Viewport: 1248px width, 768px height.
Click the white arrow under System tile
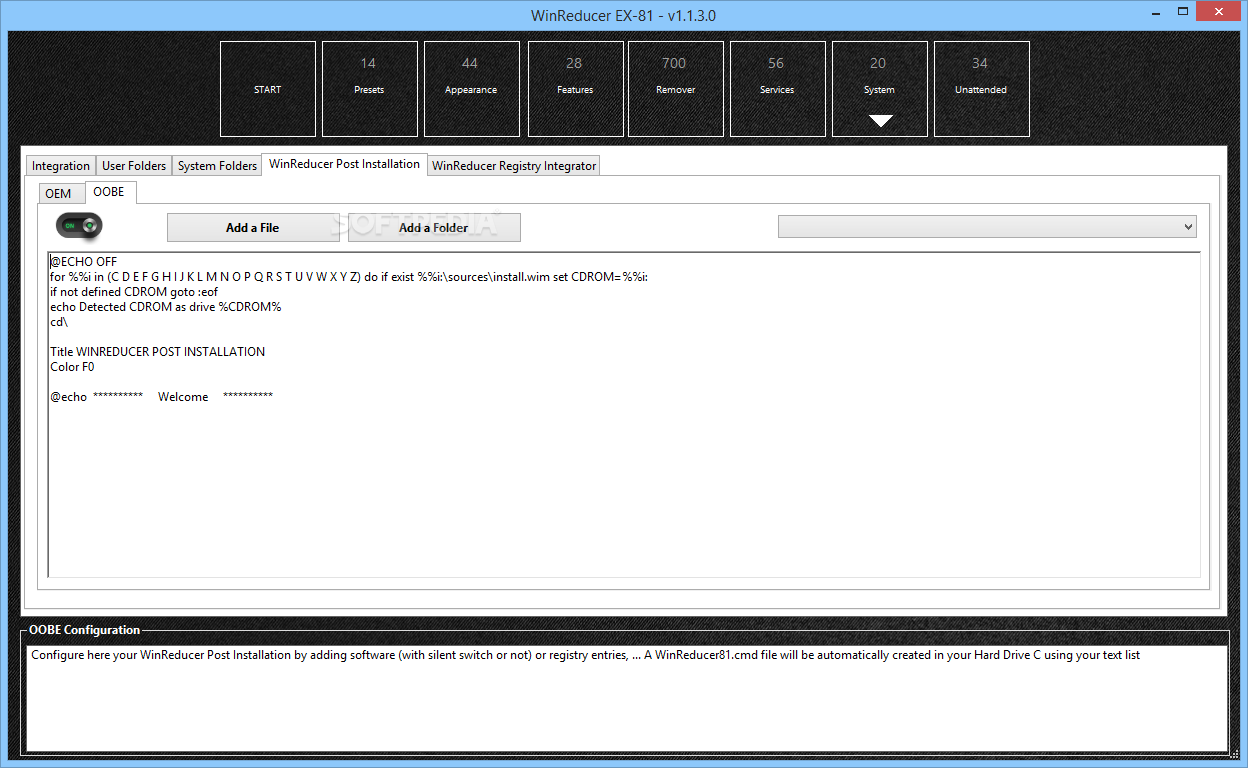coord(880,122)
